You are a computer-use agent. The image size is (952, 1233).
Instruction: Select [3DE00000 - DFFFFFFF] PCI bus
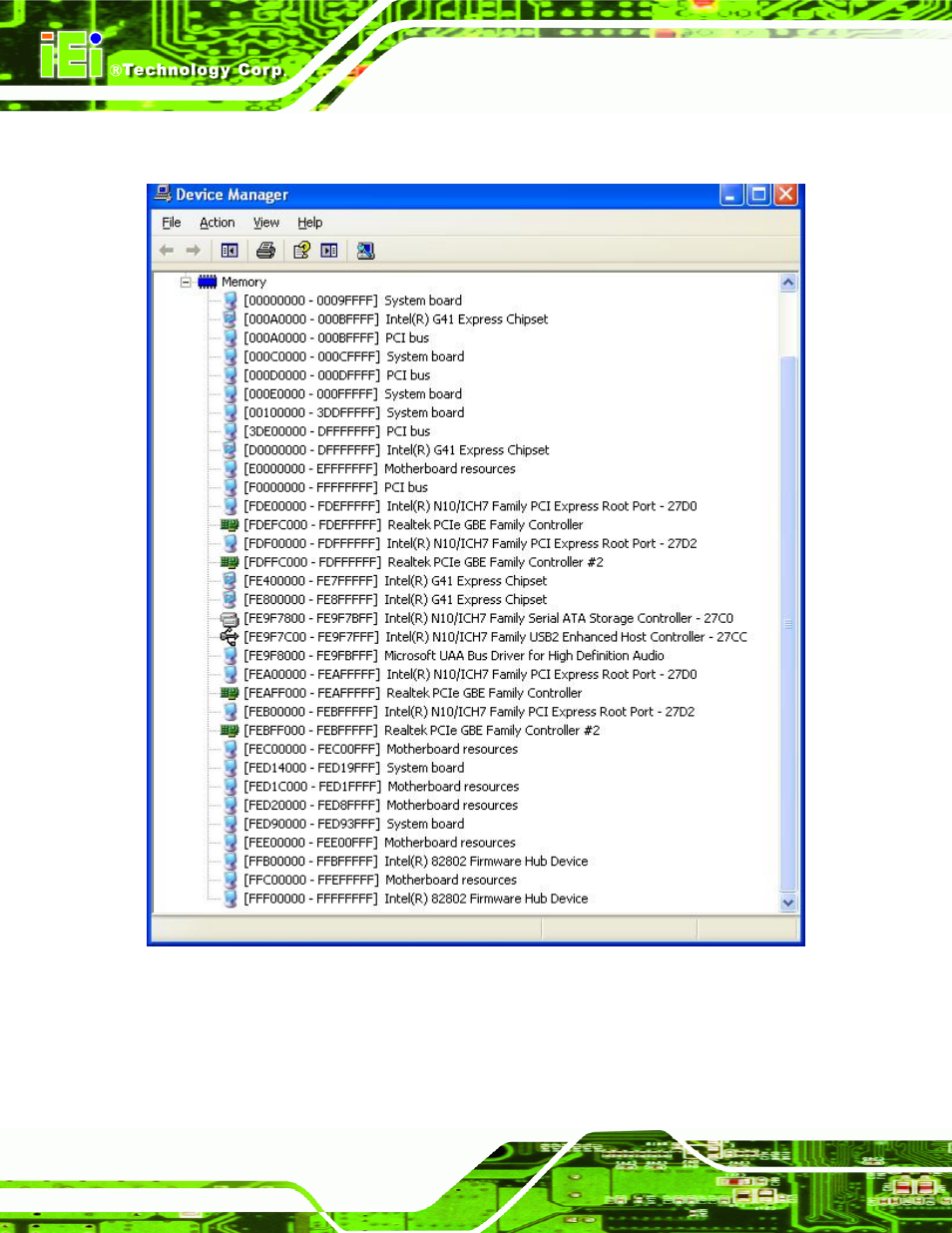coord(337,431)
